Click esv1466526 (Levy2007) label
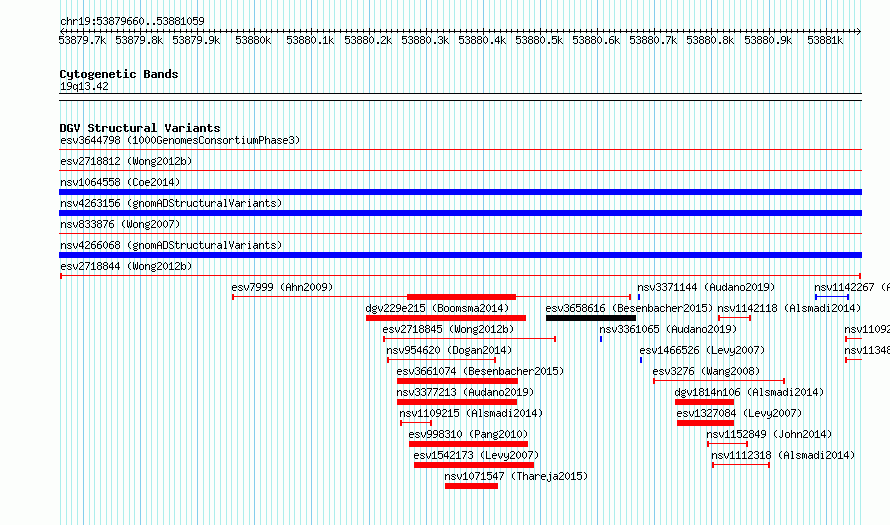This screenshot has width=890, height=525. (x=702, y=350)
